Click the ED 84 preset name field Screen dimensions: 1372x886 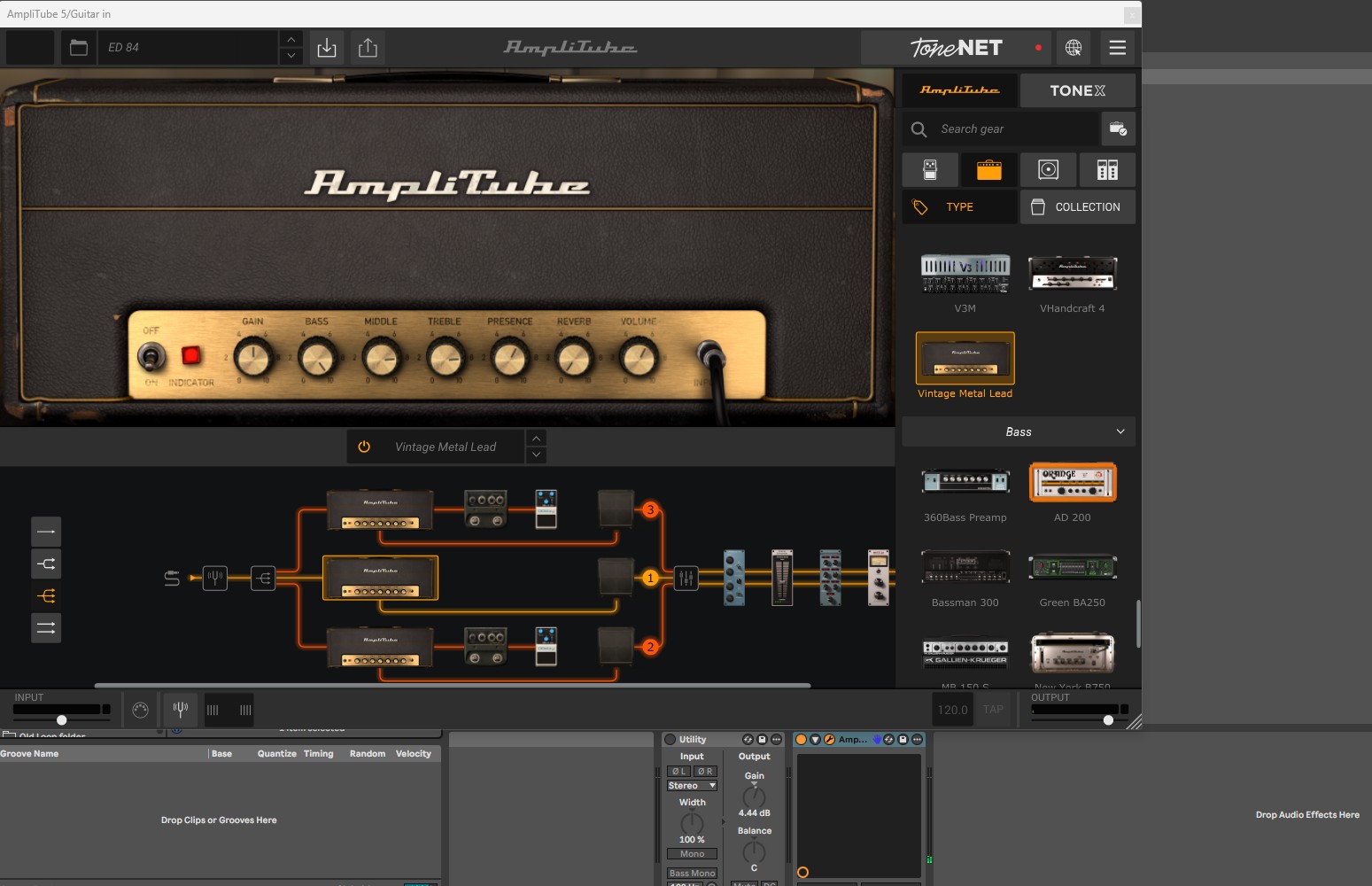(x=189, y=48)
